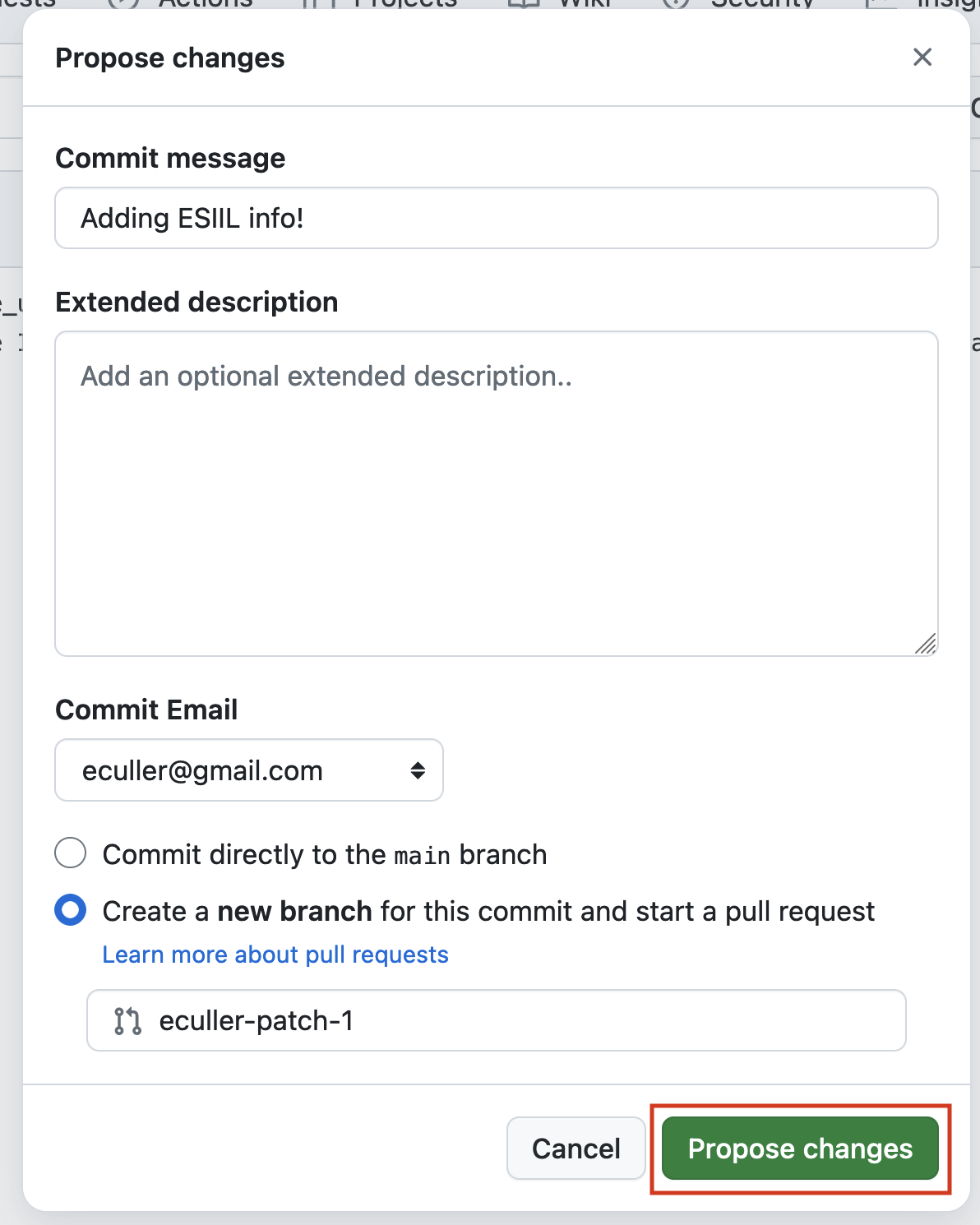The width and height of the screenshot is (980, 1225).
Task: Click into the Extended description textarea
Action: (x=497, y=493)
